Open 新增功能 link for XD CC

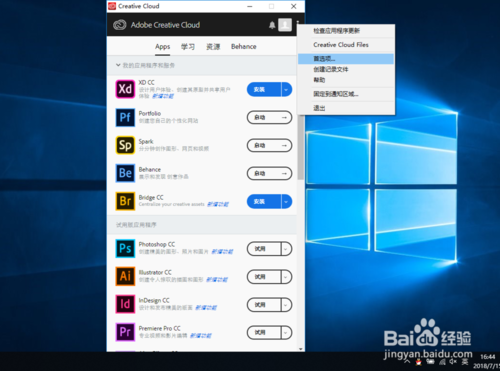pos(163,96)
